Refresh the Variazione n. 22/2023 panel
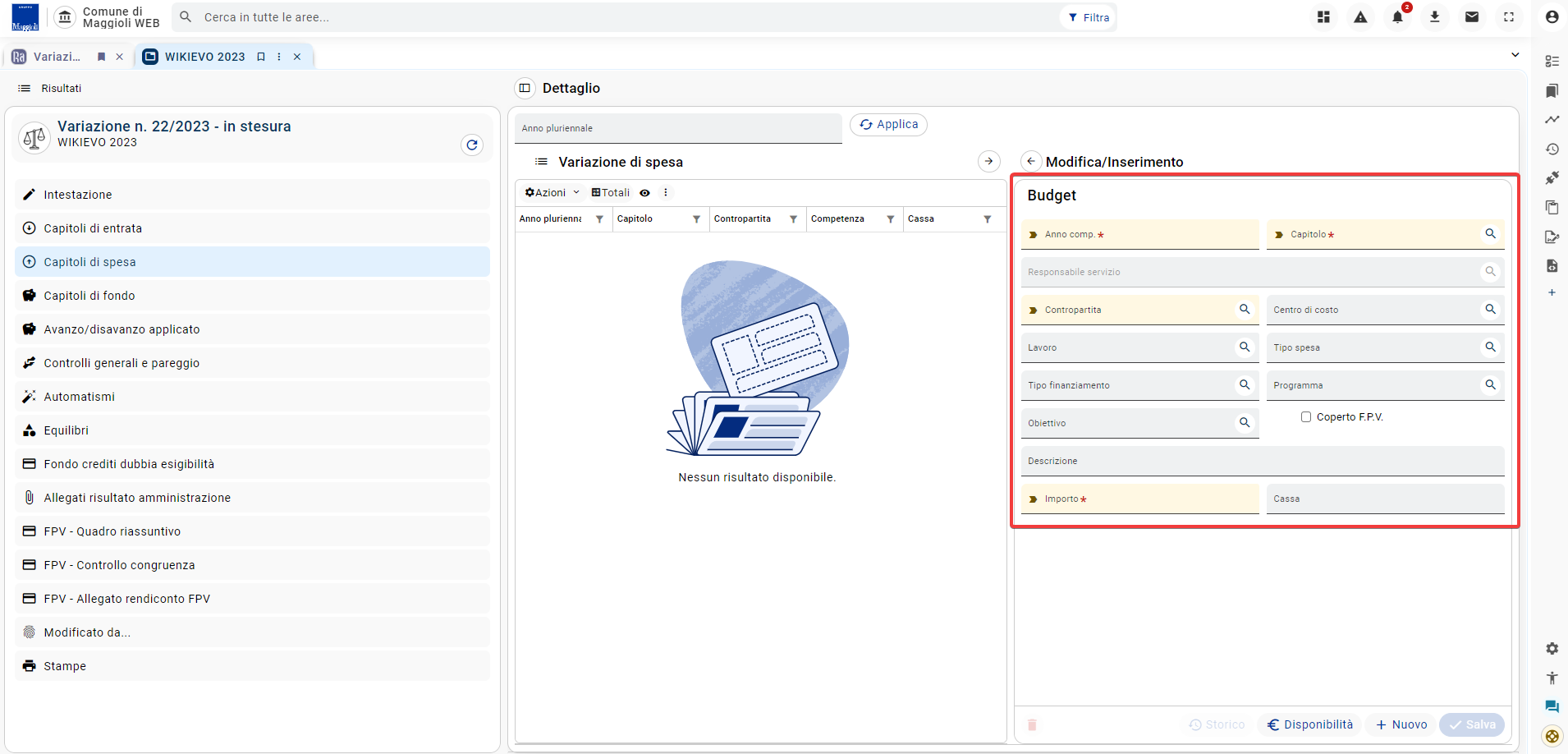 (472, 145)
